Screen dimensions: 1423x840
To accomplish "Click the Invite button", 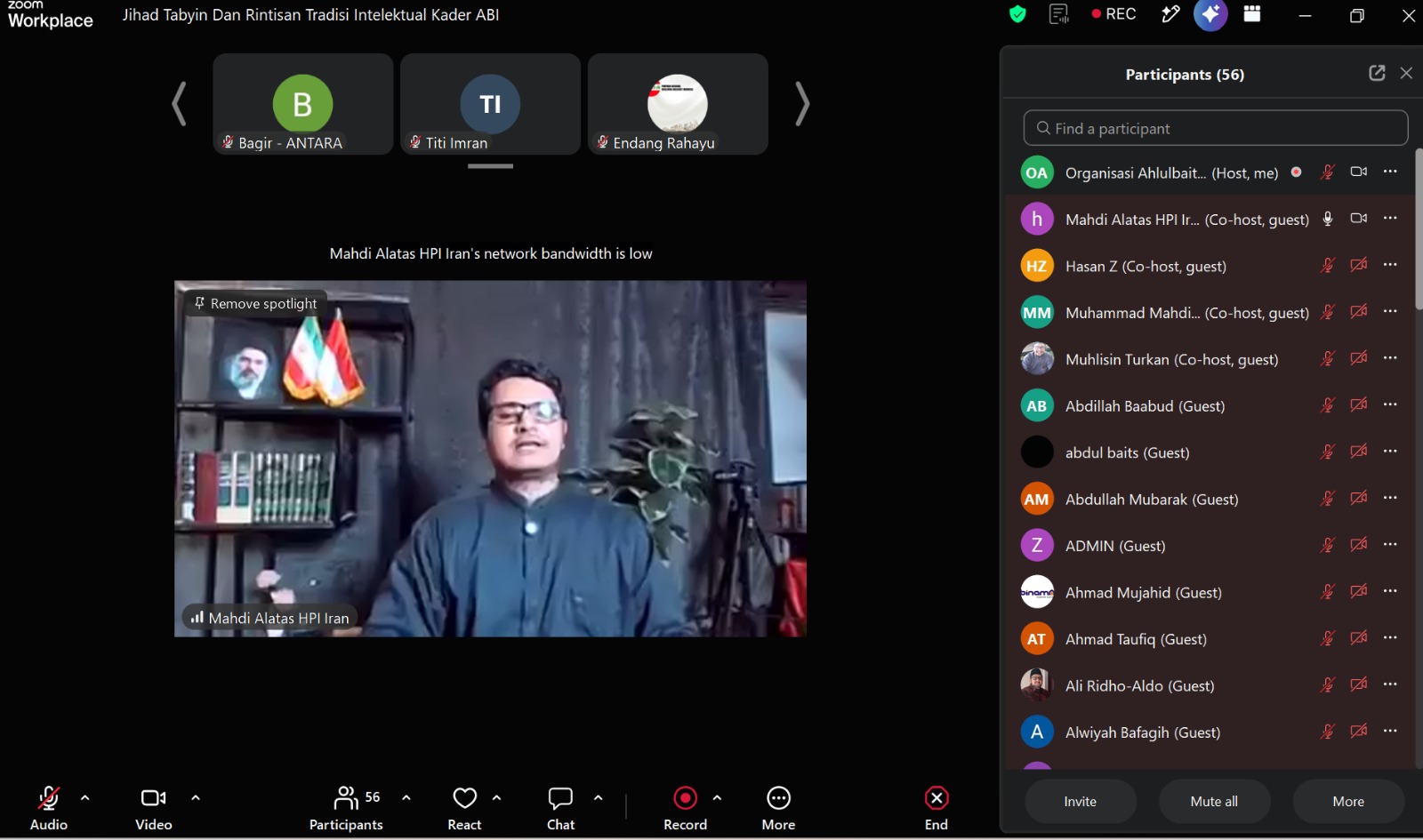I will 1081,801.
